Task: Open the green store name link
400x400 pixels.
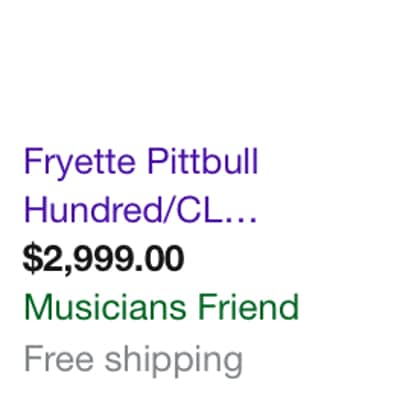Action: (x=162, y=307)
